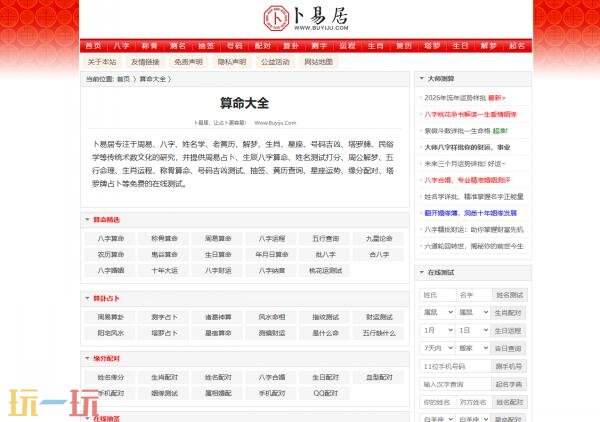Open the 搬家 event dropdown
600x422 pixels.
click(x=474, y=348)
